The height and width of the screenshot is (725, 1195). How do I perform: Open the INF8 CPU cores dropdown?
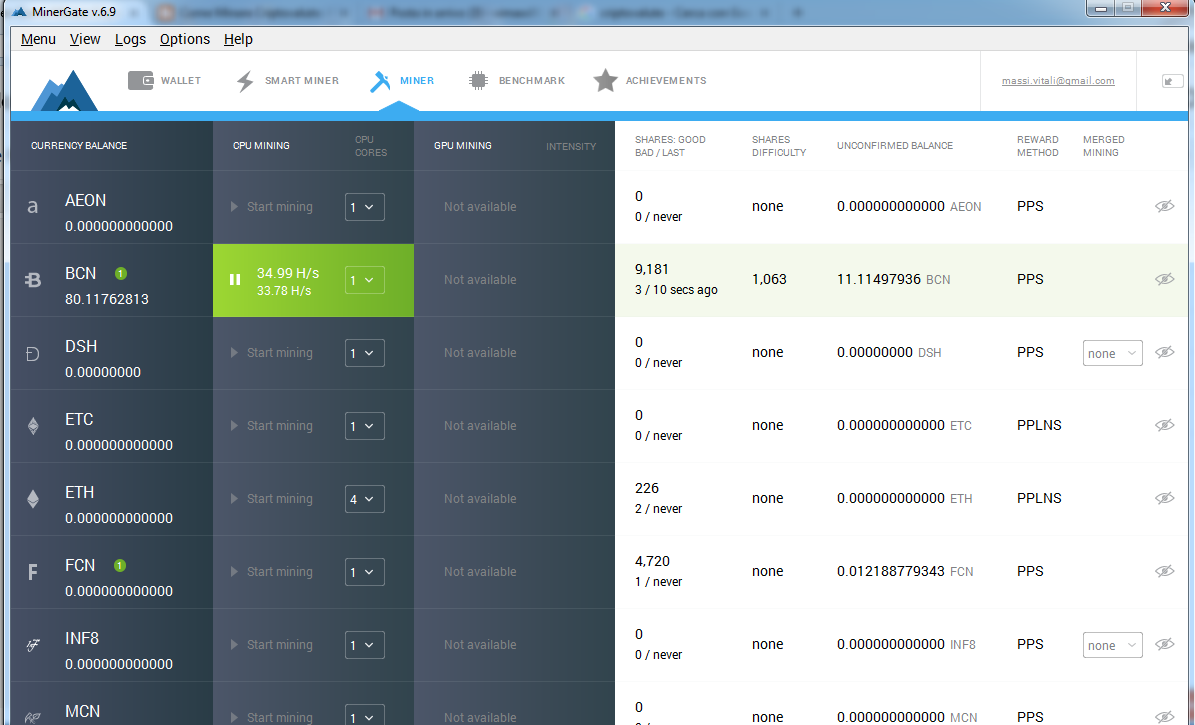[x=364, y=645]
